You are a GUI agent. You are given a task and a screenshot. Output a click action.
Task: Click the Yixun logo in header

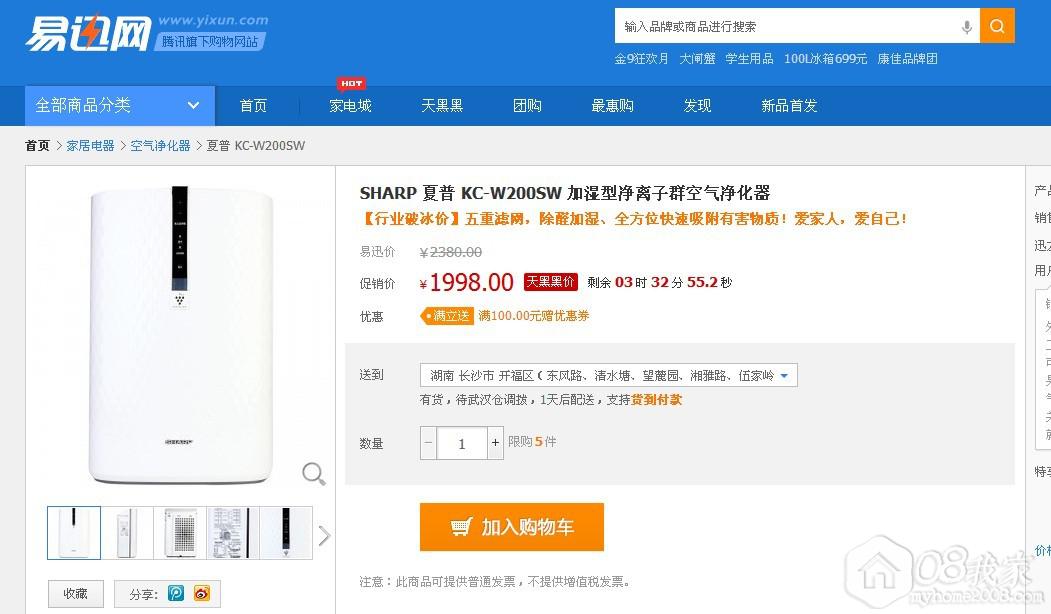[88, 34]
